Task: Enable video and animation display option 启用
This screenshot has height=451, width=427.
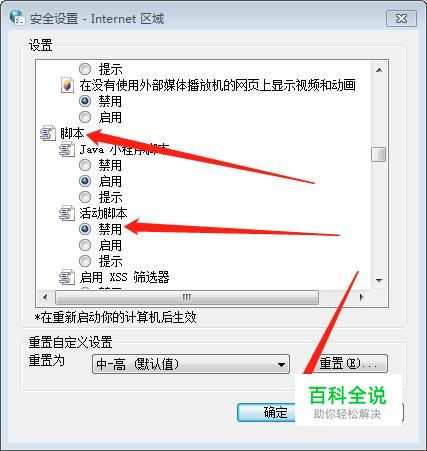Action: click(x=85, y=117)
